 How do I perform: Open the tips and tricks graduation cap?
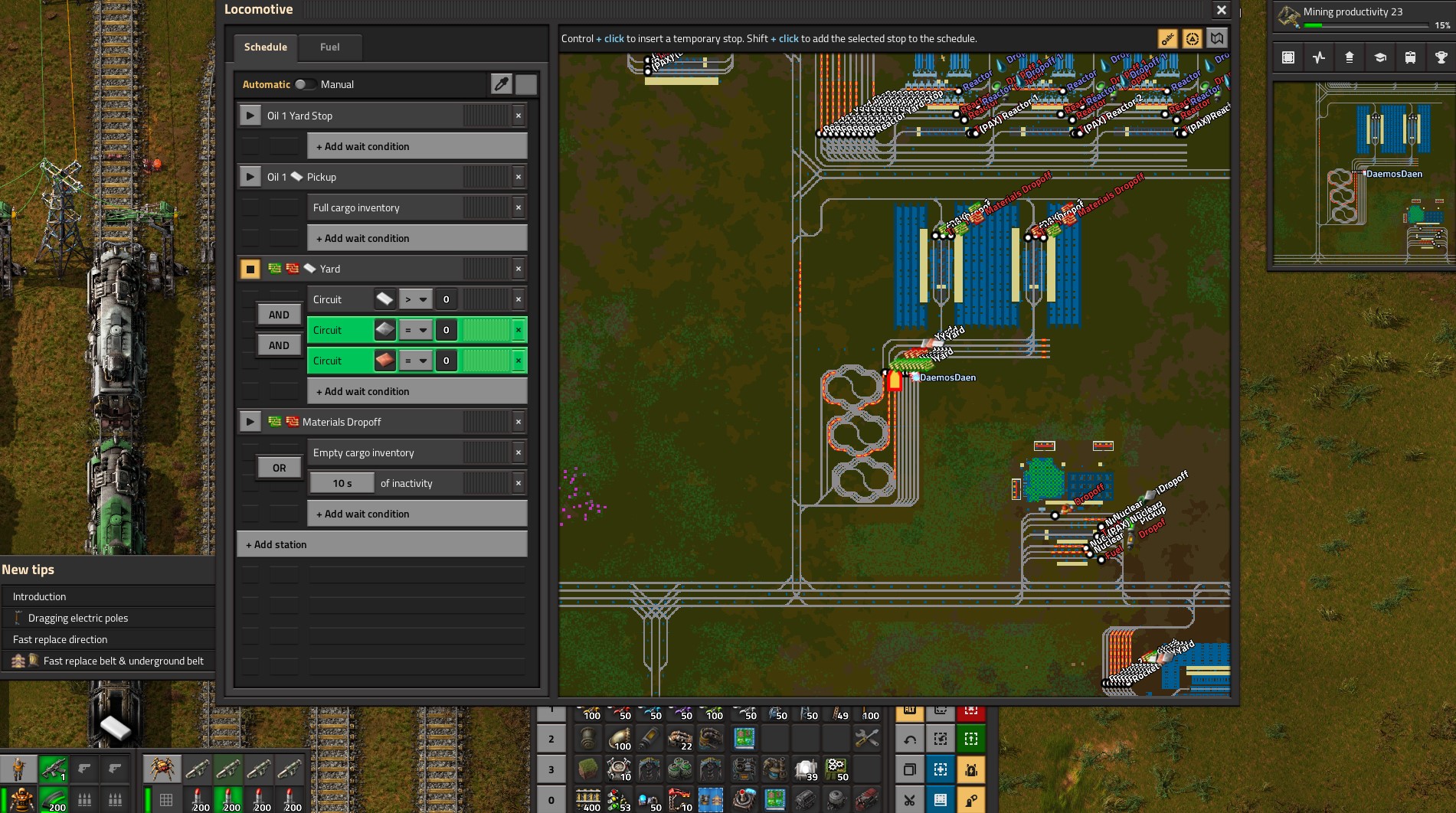pos(1380,57)
